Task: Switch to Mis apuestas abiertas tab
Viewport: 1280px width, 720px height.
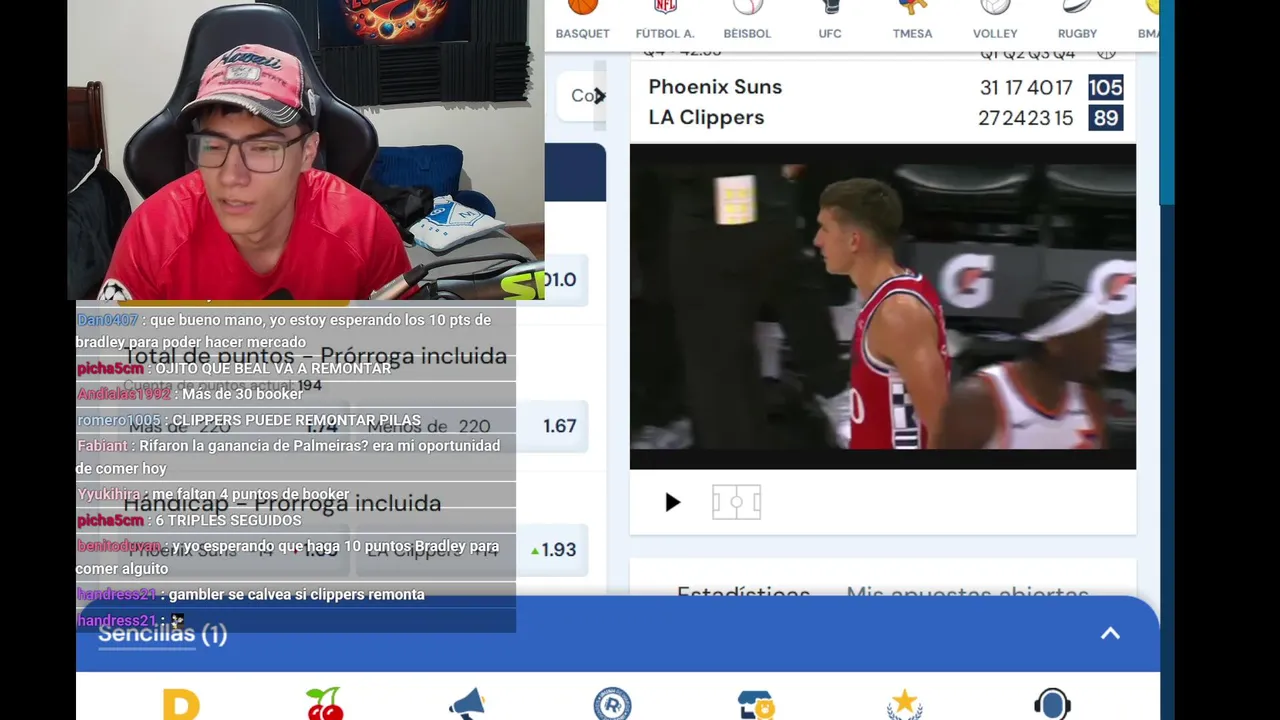Action: click(x=967, y=594)
